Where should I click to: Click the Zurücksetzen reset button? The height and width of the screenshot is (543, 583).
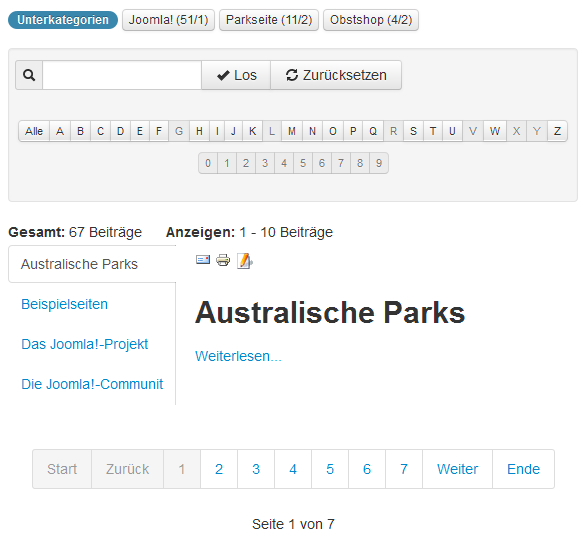point(336,75)
